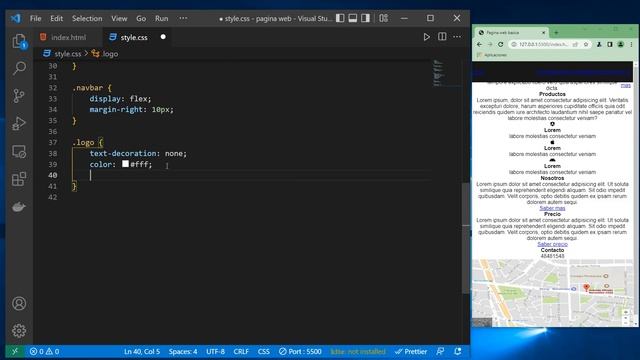Toggle the primary side bar layout icon
This screenshot has height=360, width=640.
(340, 18)
